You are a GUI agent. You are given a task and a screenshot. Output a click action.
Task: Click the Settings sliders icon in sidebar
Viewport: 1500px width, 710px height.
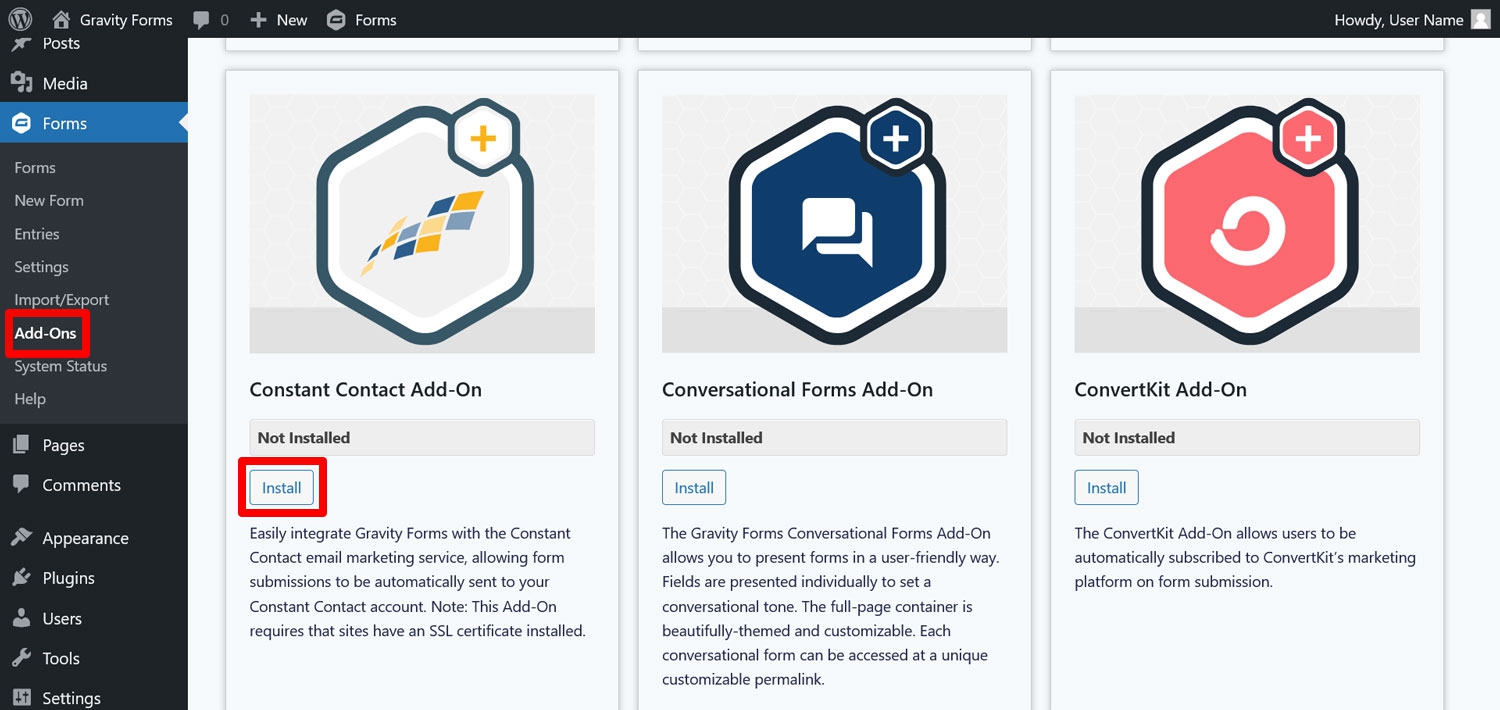pos(21,698)
